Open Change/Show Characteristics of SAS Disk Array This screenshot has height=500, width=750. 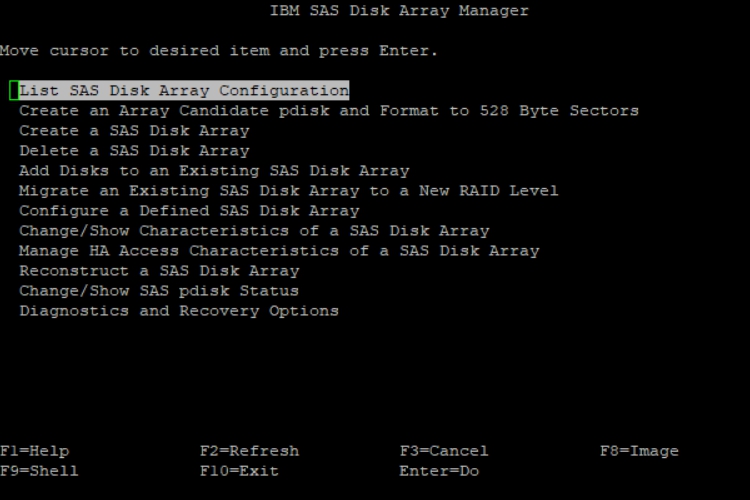tap(254, 231)
